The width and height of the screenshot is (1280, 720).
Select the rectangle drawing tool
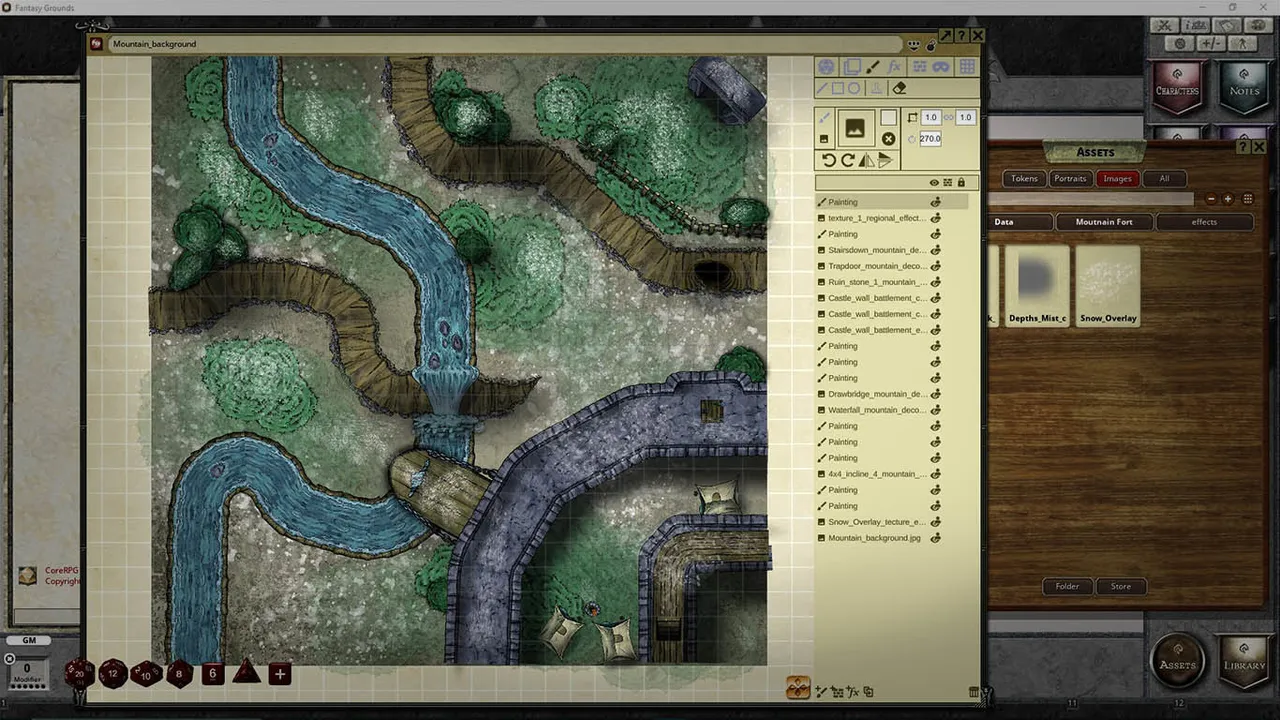coord(838,88)
